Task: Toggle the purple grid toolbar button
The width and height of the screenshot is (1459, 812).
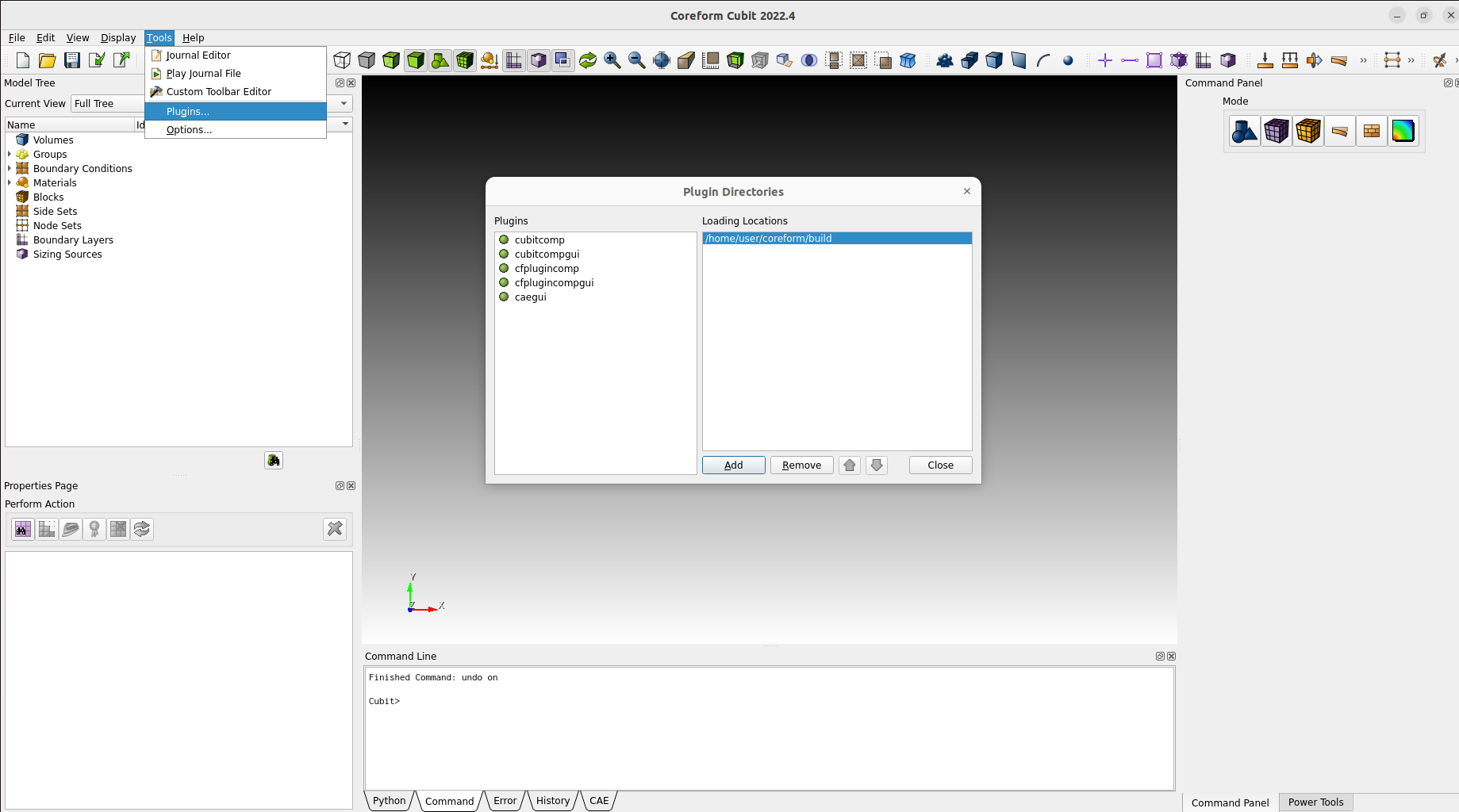Action: coord(514,60)
